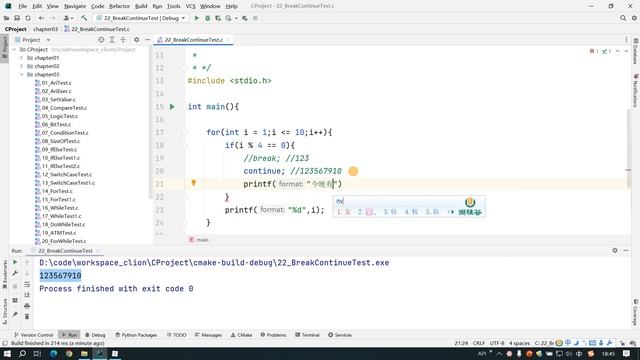Image resolution: width=640 pixels, height=360 pixels.
Task: Open the Build menu
Action: [x=141, y=6]
